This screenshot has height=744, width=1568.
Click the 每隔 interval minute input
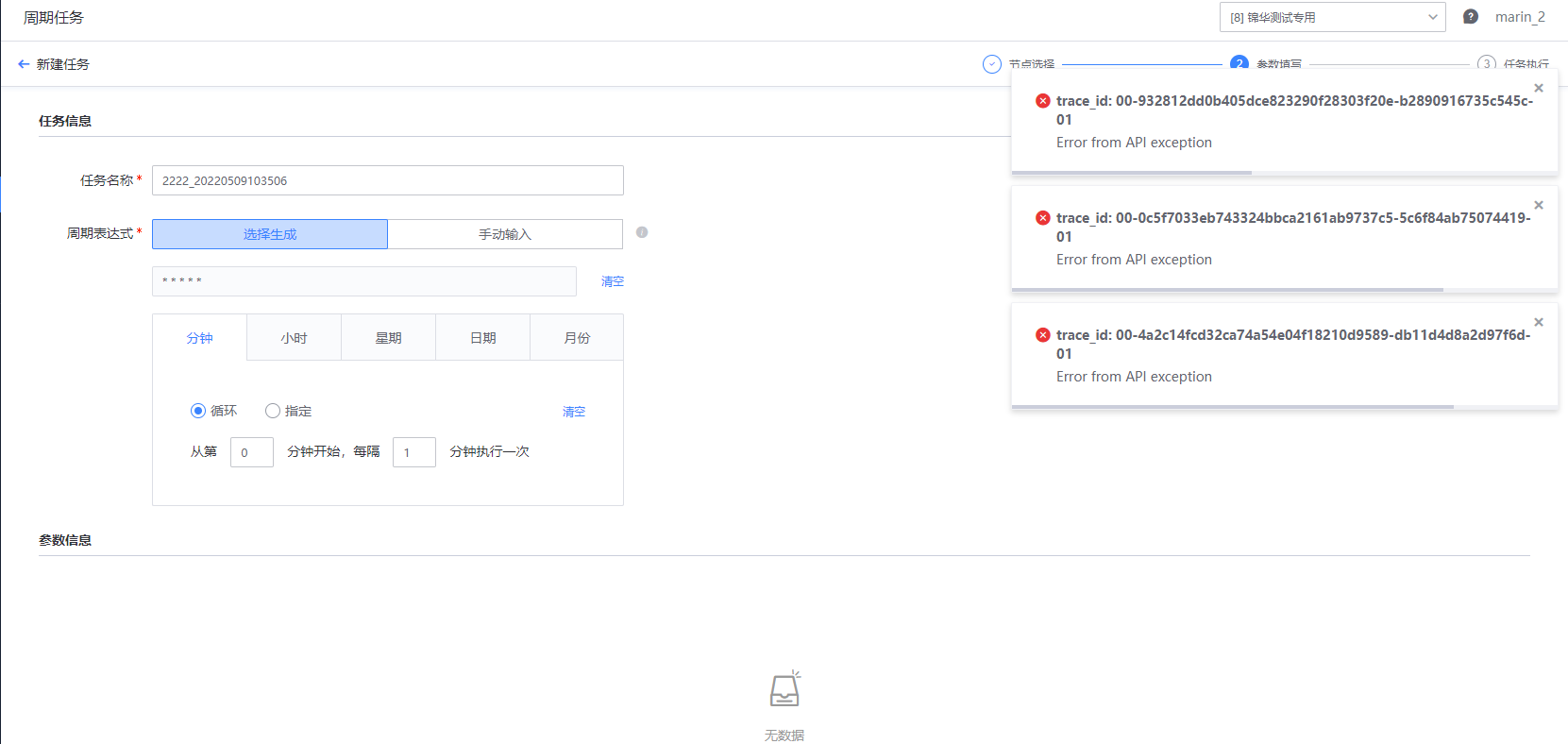pos(414,452)
